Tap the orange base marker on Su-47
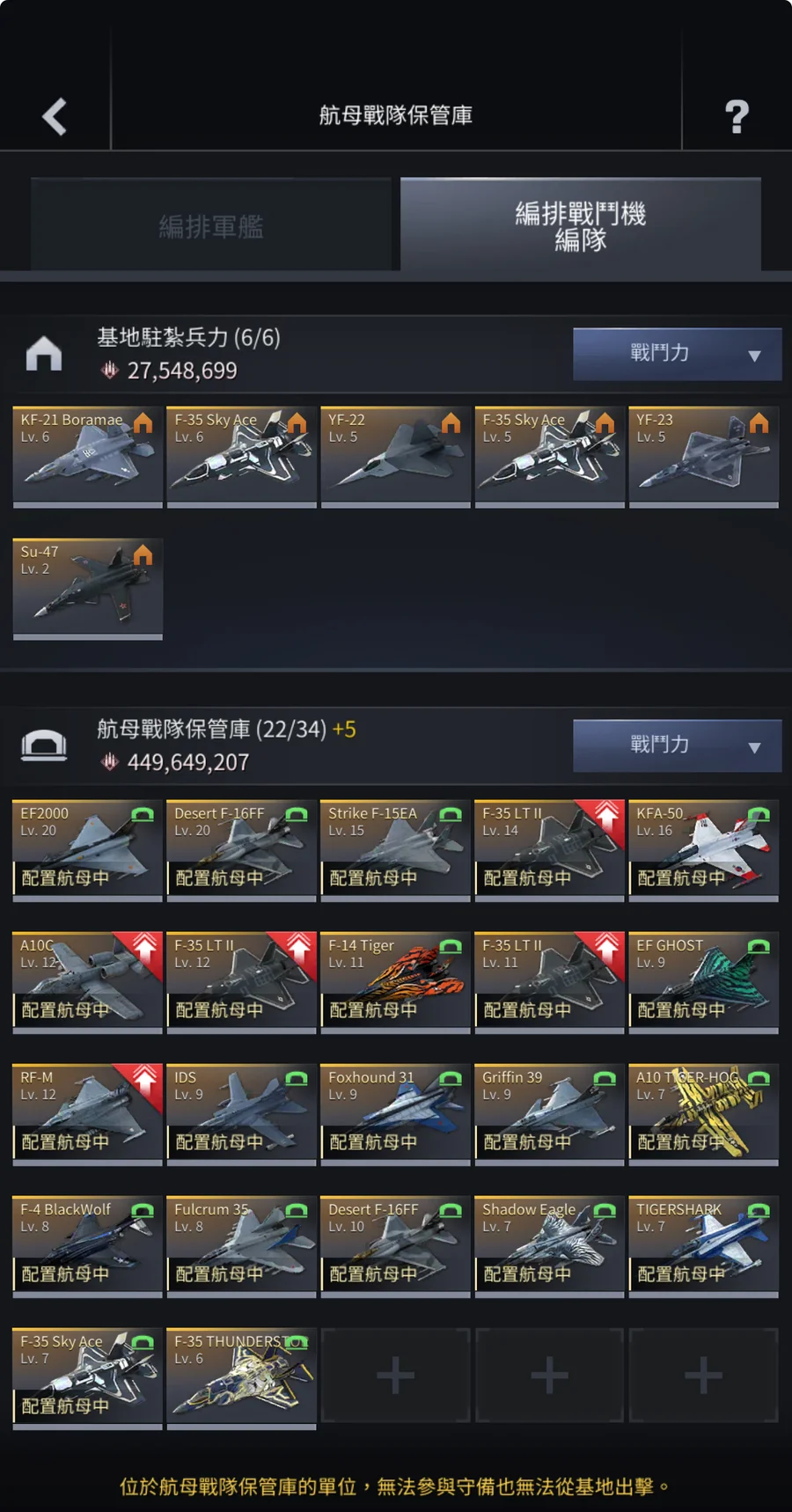 click(143, 554)
